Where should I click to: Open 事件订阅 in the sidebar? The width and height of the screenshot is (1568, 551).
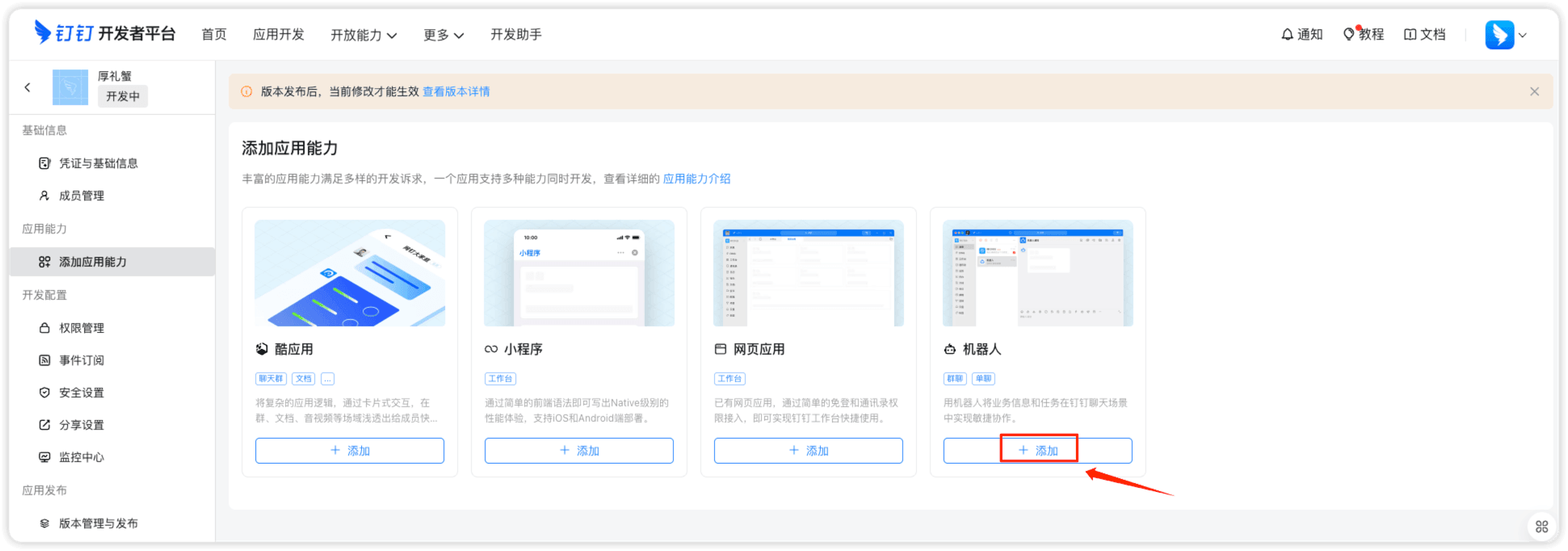(112, 360)
